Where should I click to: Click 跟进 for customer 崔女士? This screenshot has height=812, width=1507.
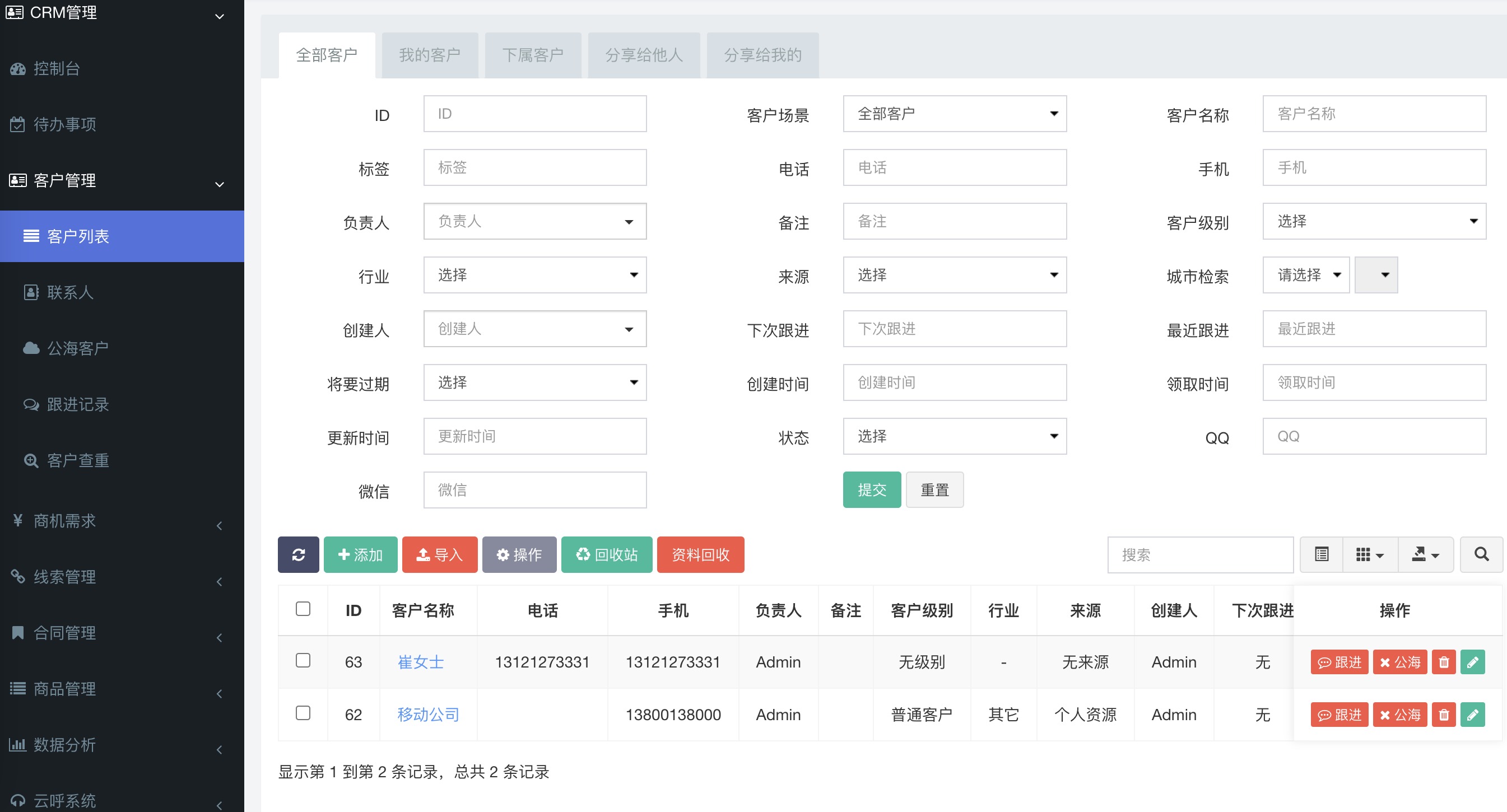tap(1339, 662)
